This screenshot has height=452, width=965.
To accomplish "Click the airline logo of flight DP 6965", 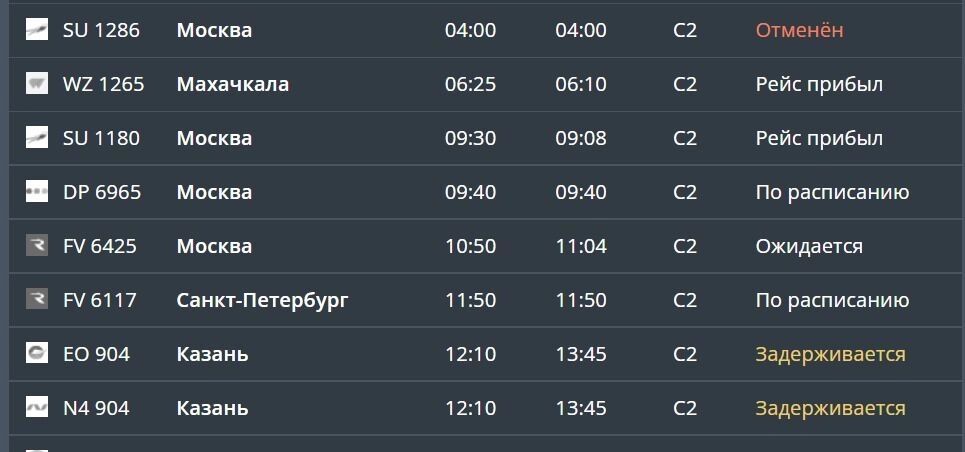I will tap(37, 192).
